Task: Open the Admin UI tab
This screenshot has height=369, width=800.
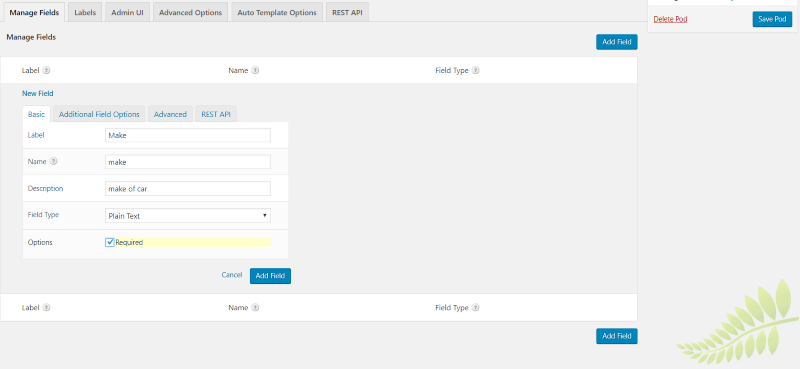Action: pos(128,12)
